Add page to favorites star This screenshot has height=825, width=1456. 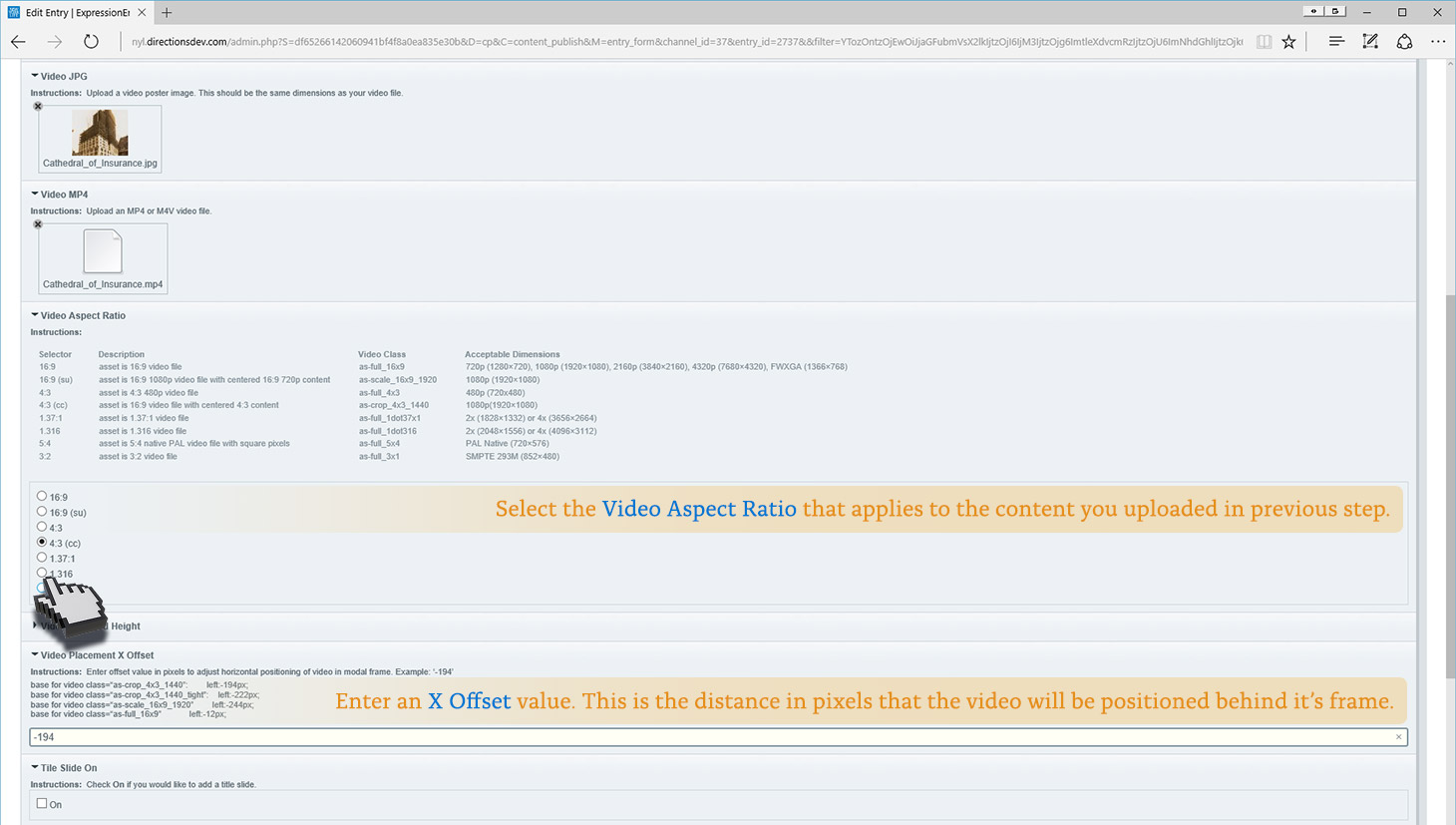[x=1289, y=42]
